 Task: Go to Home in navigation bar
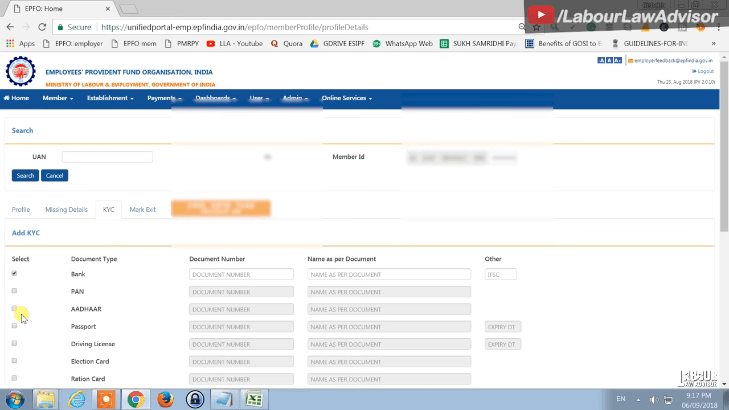[17, 98]
